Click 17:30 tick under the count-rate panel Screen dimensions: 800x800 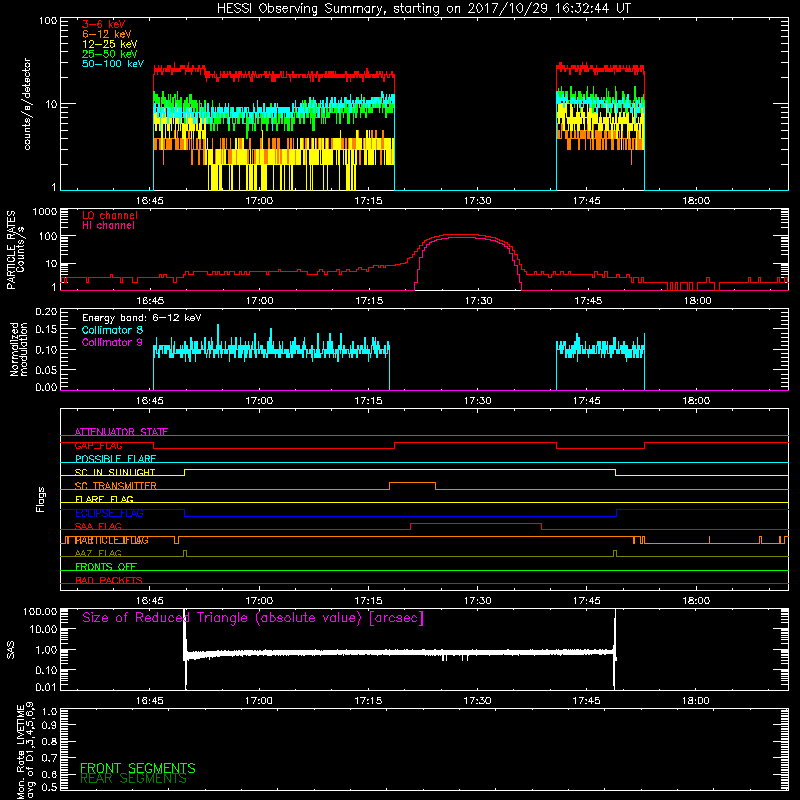(478, 201)
